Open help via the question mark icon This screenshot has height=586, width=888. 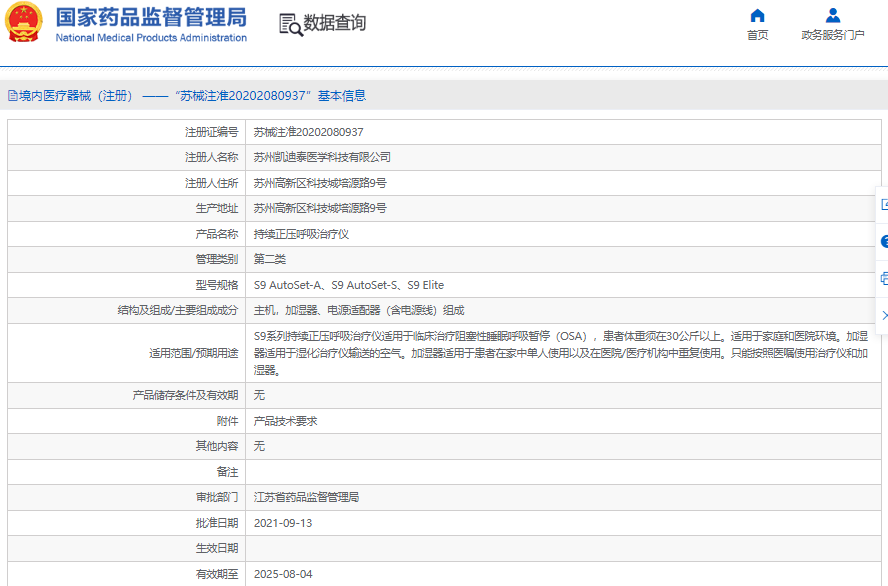(x=884, y=241)
